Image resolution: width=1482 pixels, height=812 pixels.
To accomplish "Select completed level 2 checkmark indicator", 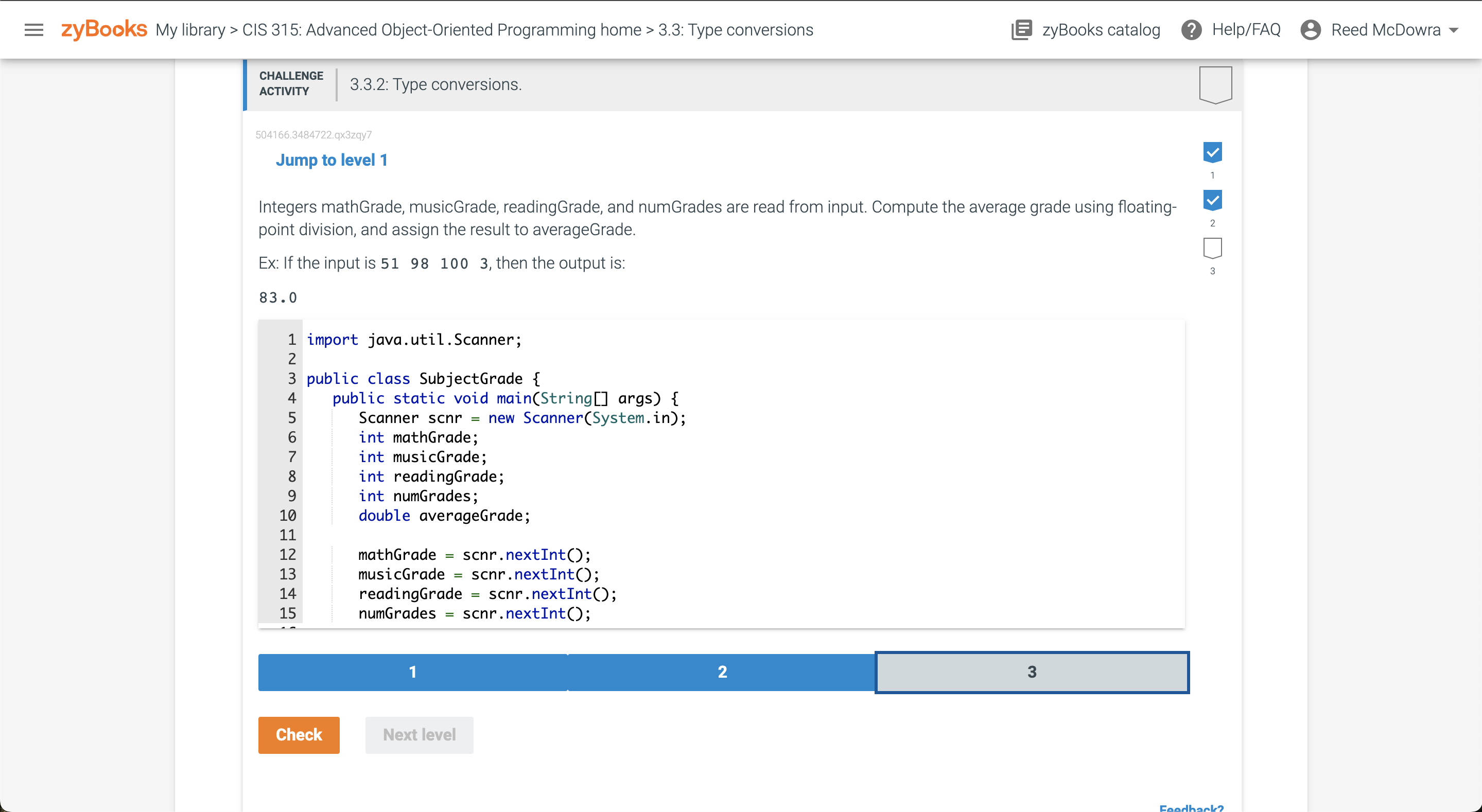I will point(1212,201).
